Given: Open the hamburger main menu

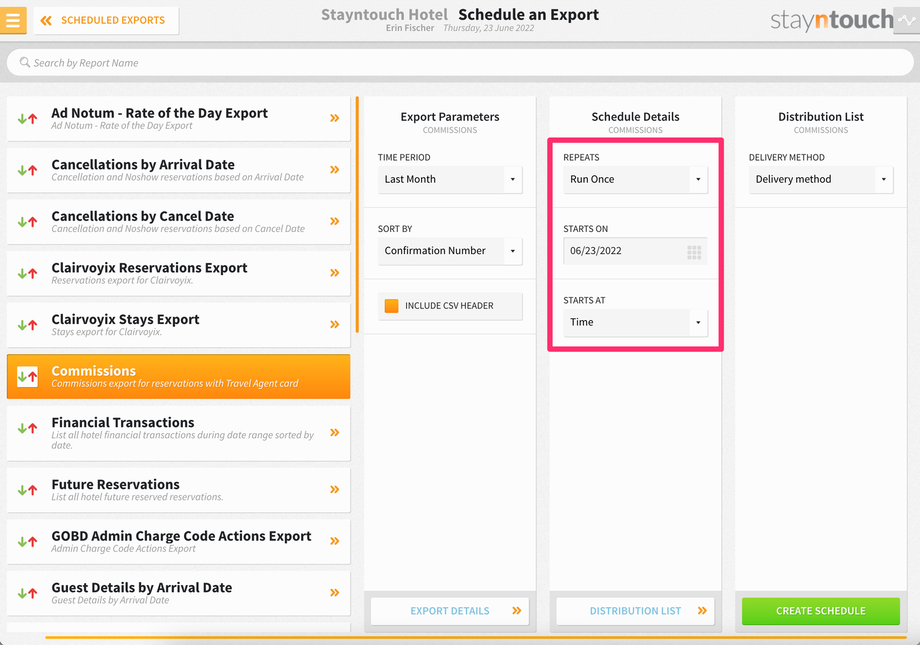Looking at the screenshot, I should pyautogui.click(x=13, y=20).
